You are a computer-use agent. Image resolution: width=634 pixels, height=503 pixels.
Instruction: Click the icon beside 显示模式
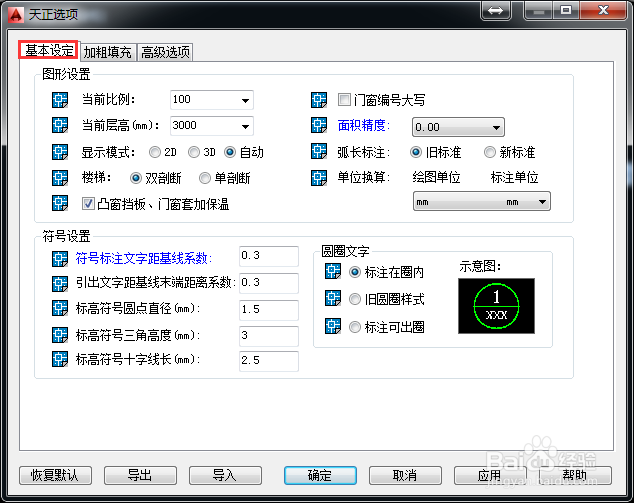(60, 152)
